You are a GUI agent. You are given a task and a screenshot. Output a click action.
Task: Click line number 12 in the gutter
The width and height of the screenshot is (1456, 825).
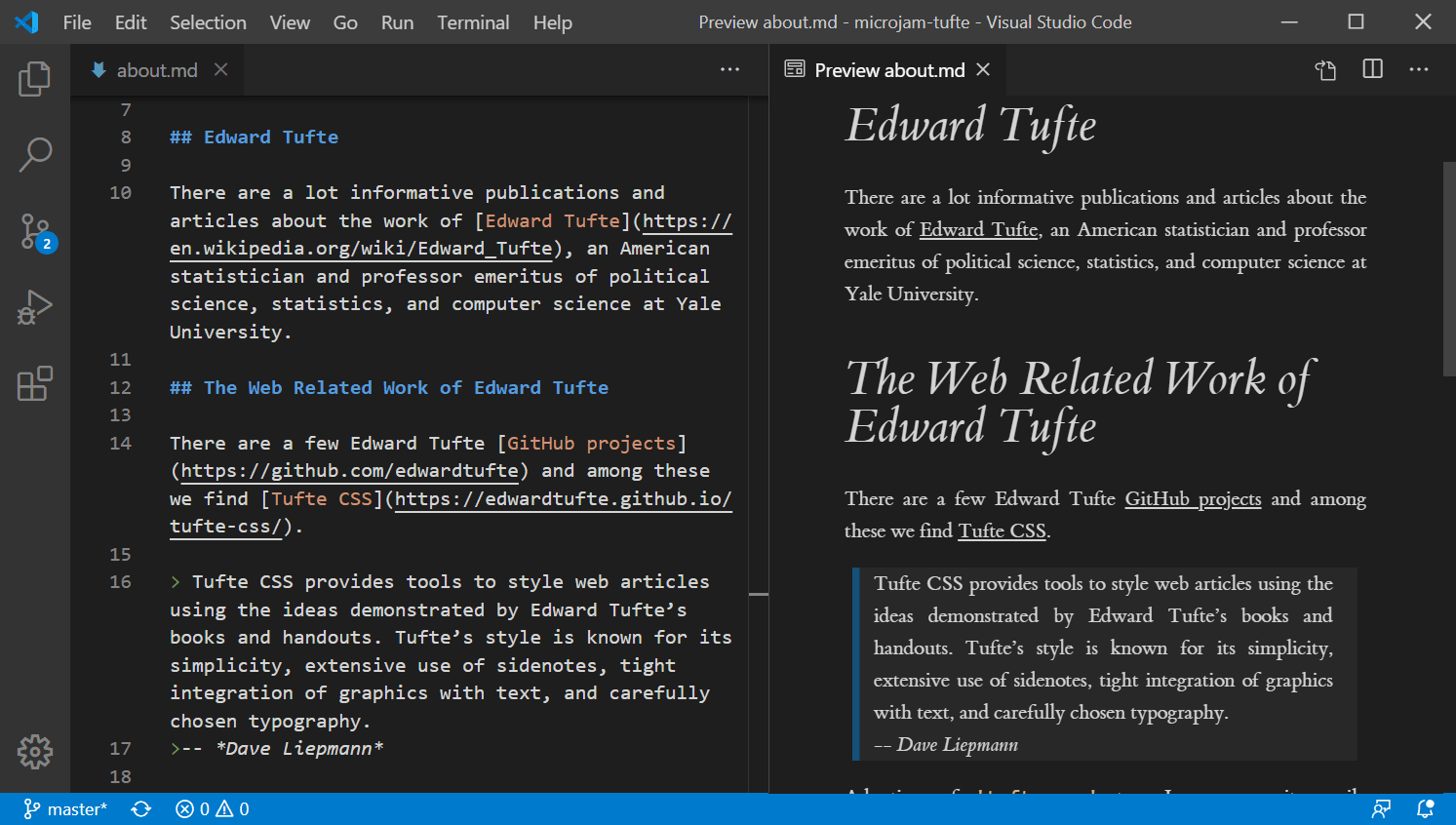coord(120,387)
